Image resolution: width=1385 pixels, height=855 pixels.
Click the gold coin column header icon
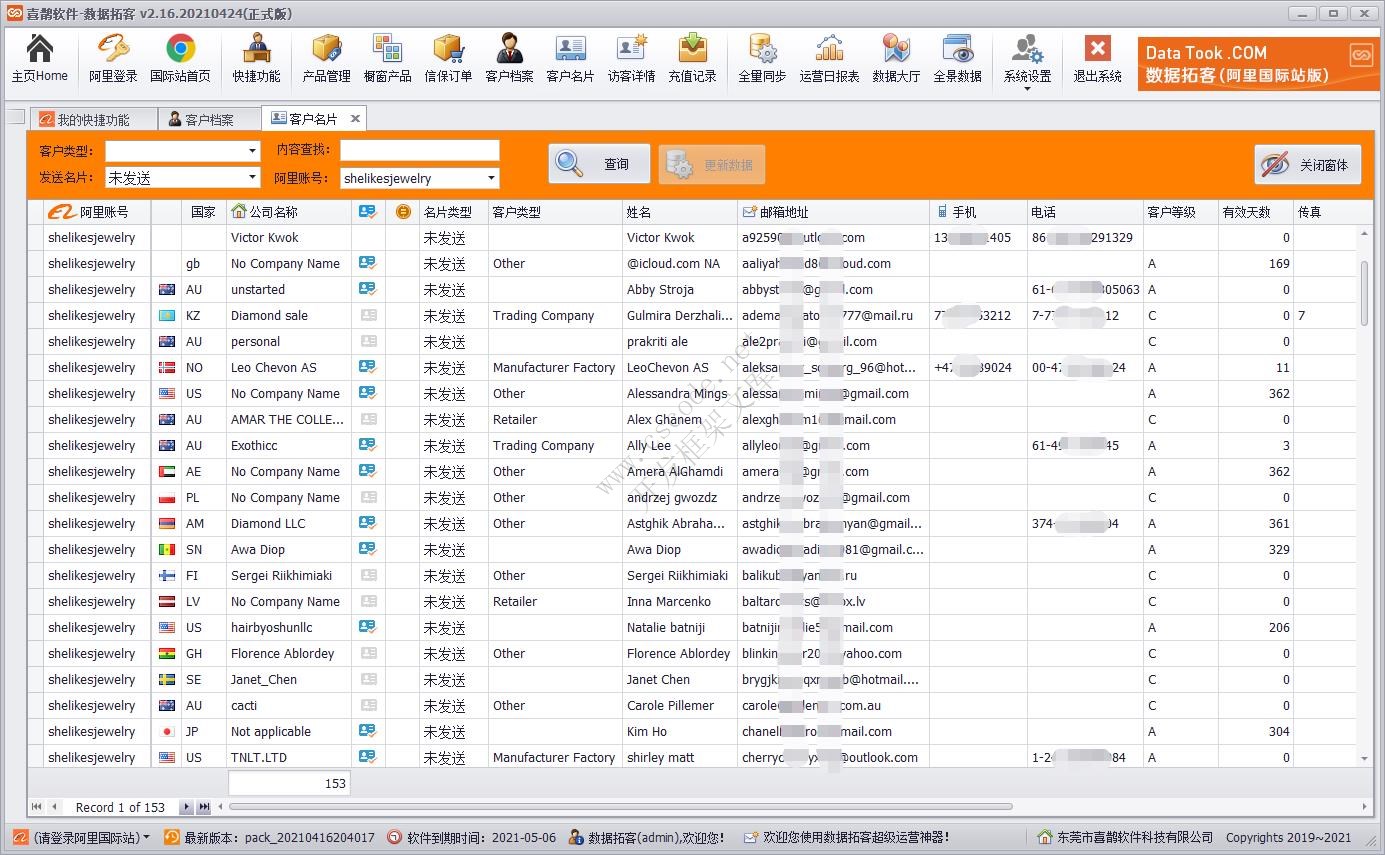tap(403, 212)
